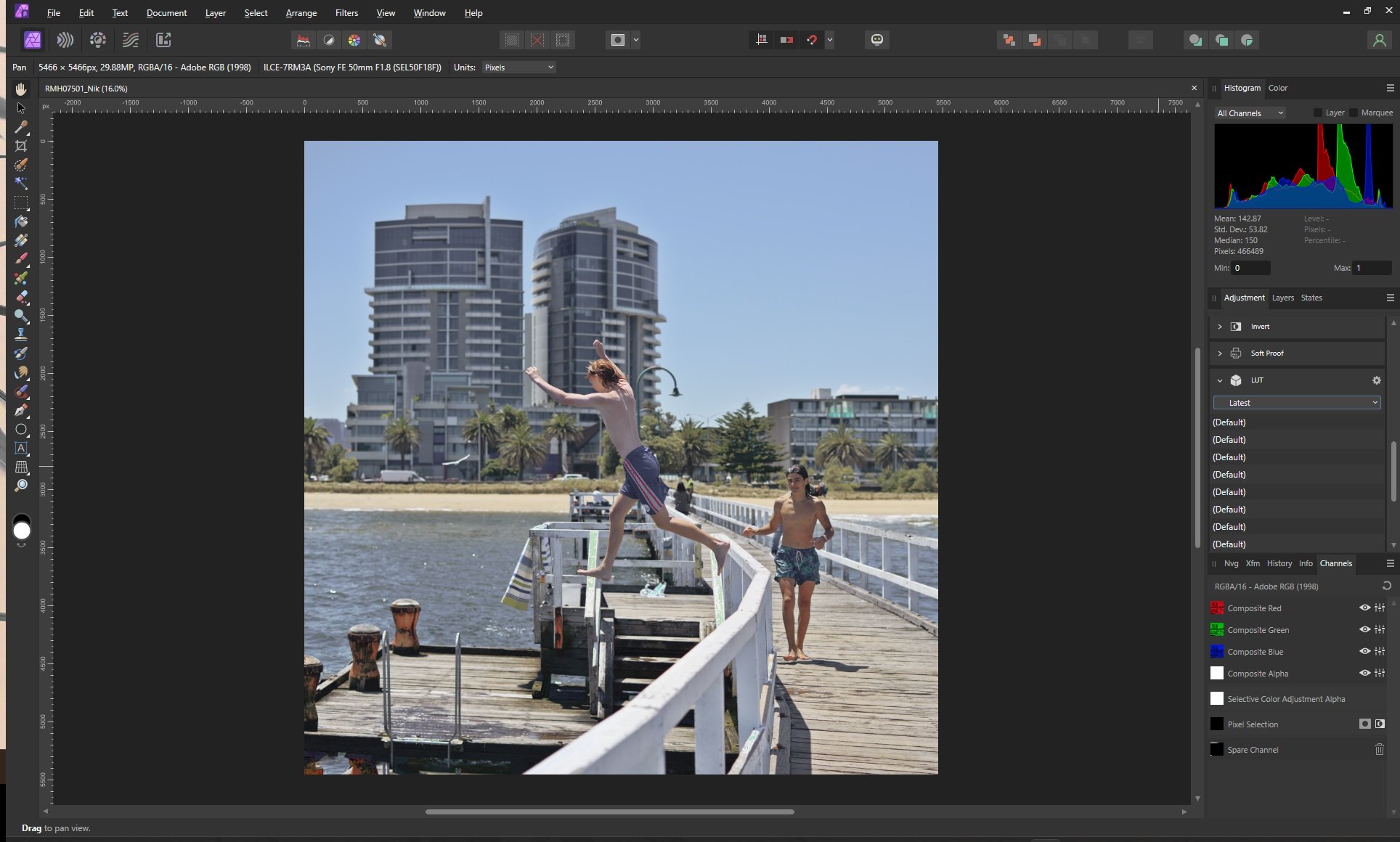Viewport: 1400px width, 842px height.
Task: Hide the Composite Red channel
Action: click(1365, 608)
